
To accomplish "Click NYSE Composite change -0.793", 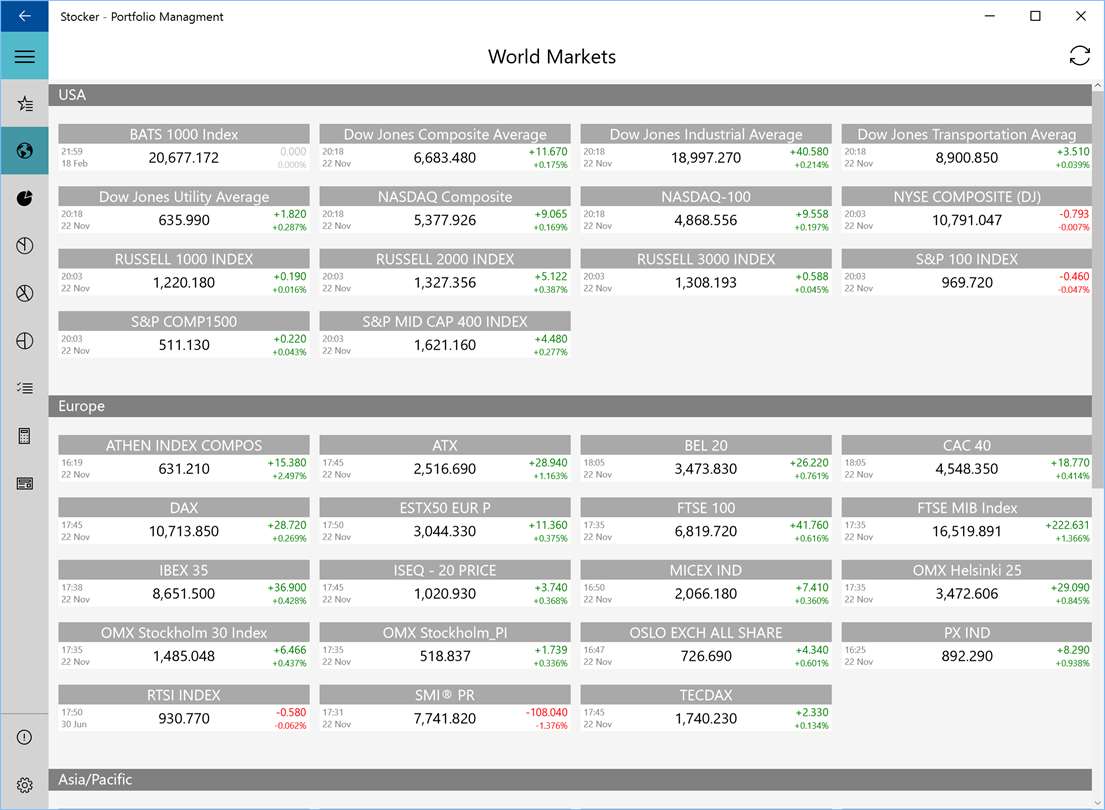I will [1073, 214].
